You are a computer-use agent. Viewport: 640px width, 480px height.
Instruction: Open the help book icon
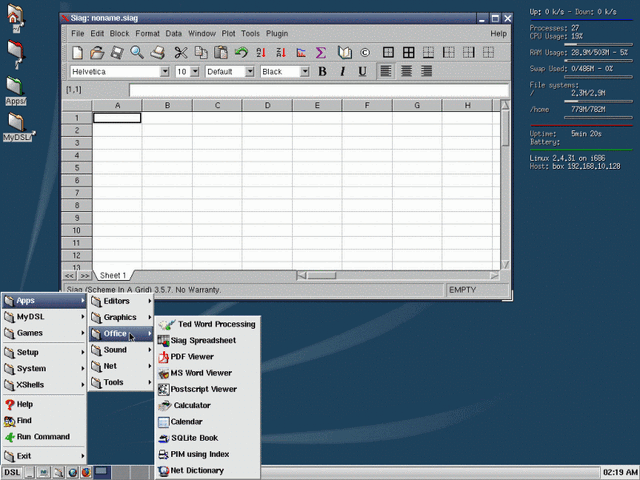pos(344,52)
